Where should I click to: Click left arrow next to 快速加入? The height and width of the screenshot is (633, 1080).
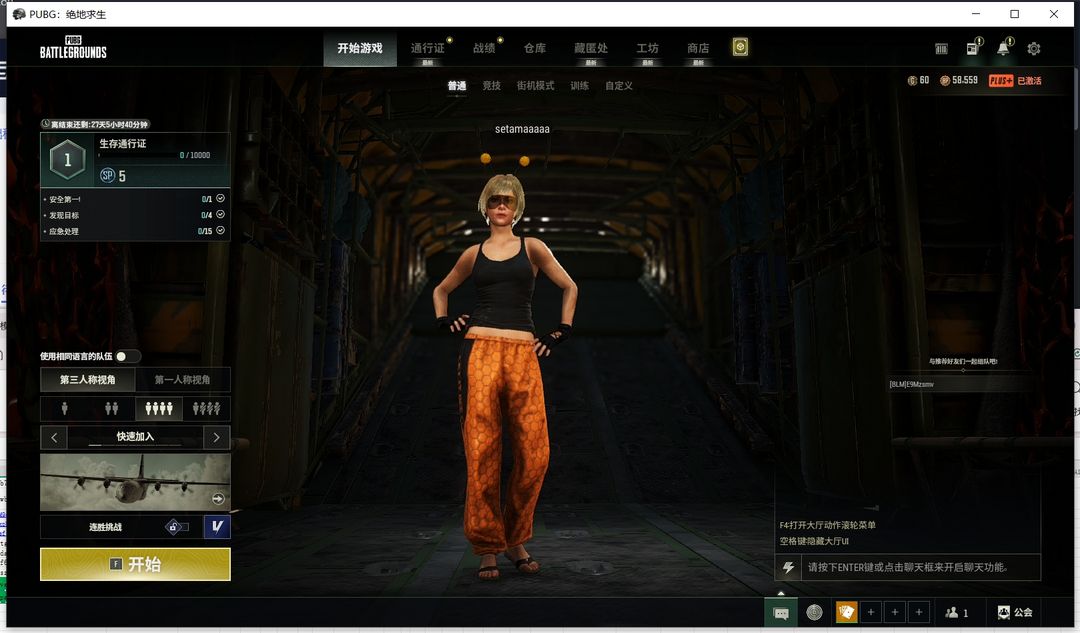[54, 437]
